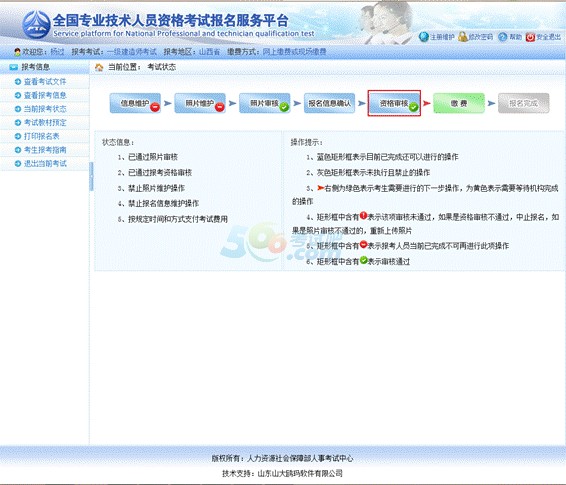The image size is (566, 485).
Task: Click the home icon beside 当前位置
Action: coord(99,67)
